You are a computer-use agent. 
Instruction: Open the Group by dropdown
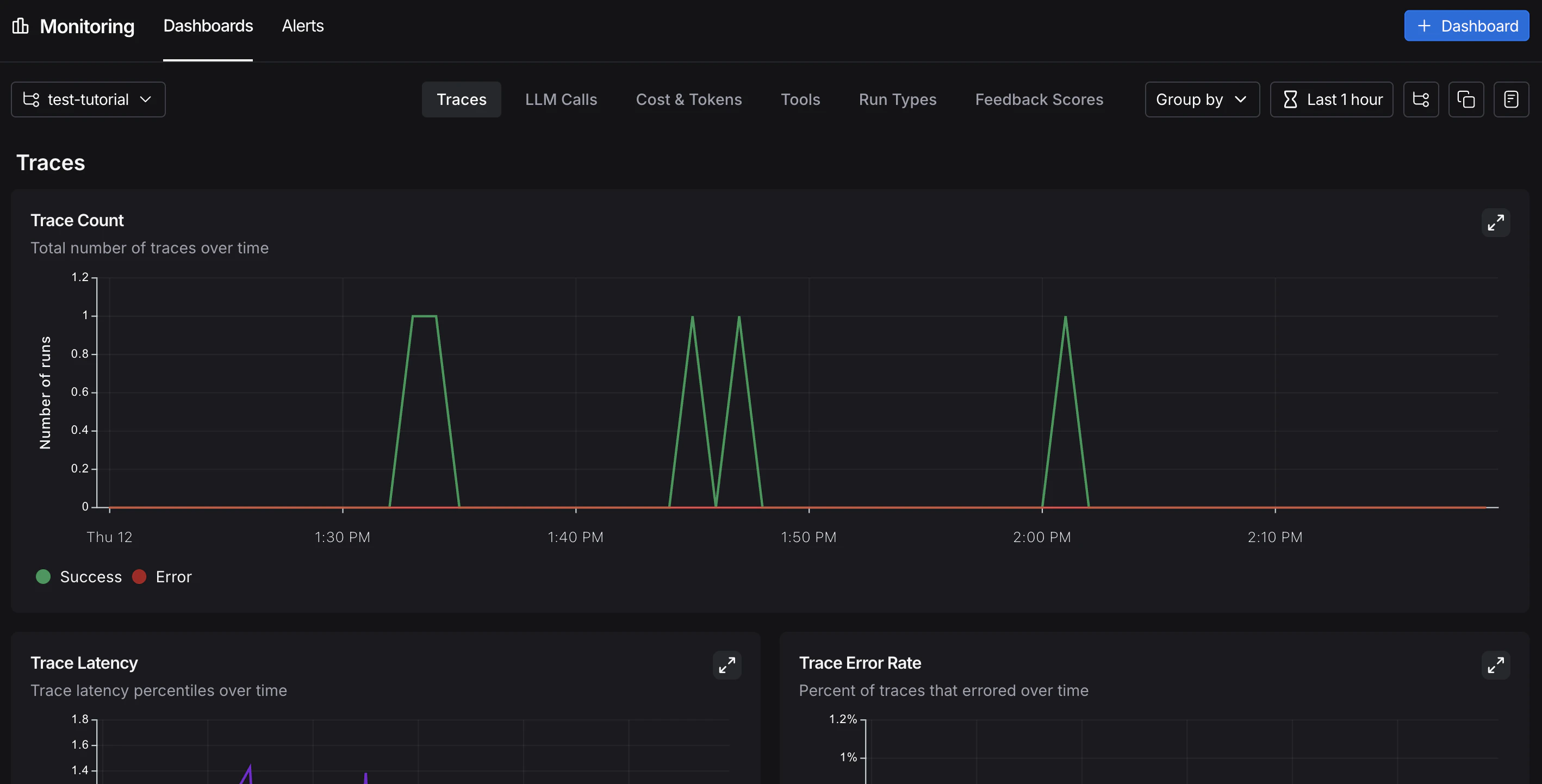pyautogui.click(x=1202, y=99)
